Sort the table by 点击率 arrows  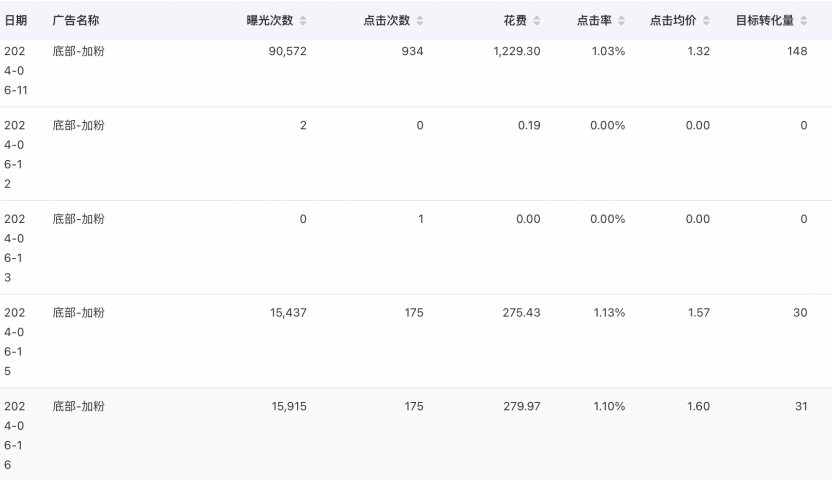tap(622, 21)
